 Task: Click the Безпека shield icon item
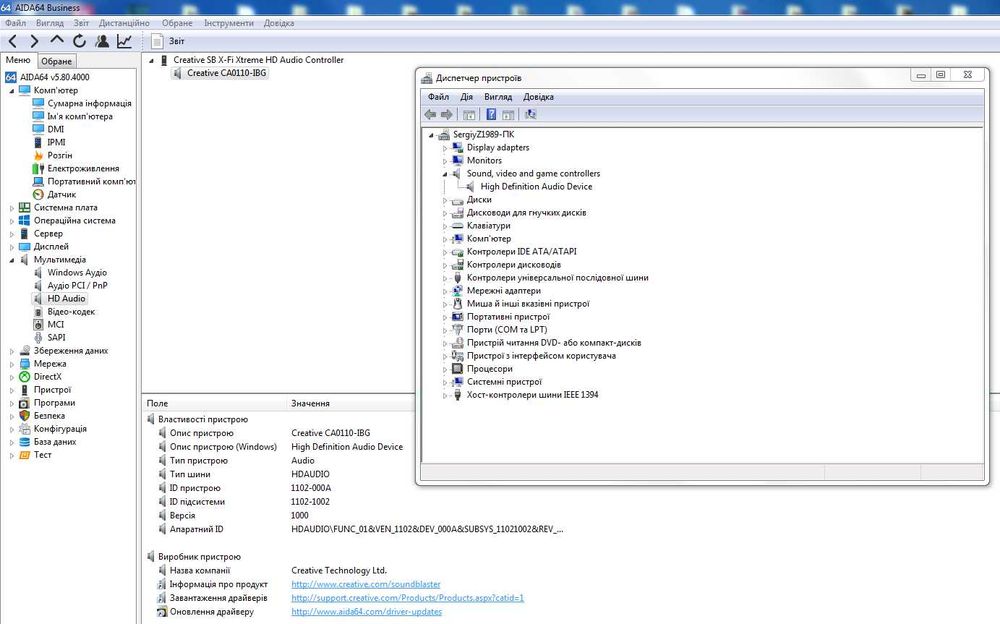tap(24, 415)
